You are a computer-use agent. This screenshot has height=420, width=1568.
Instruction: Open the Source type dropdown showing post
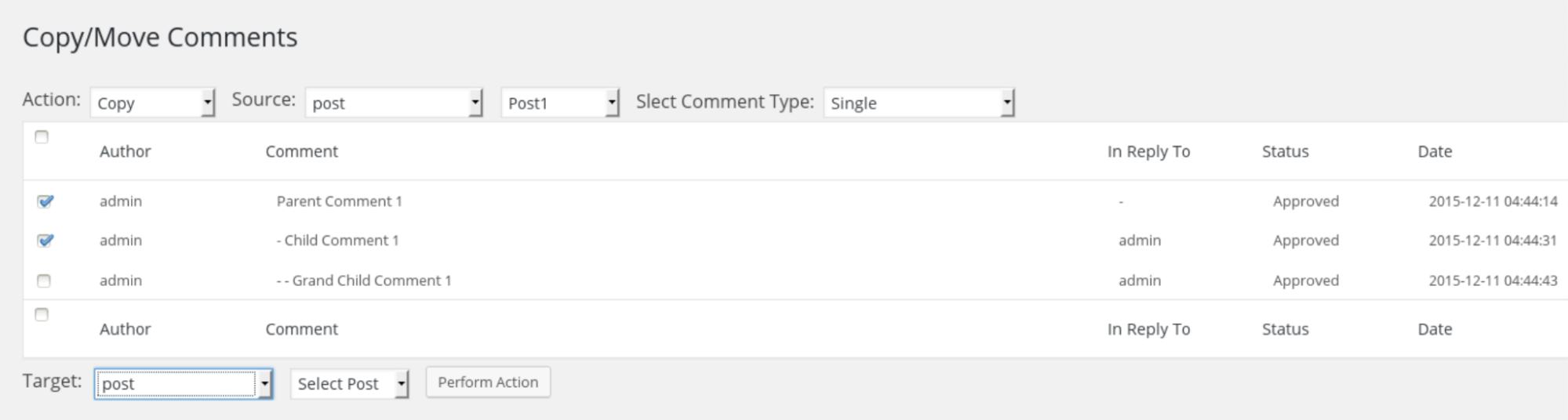393,103
